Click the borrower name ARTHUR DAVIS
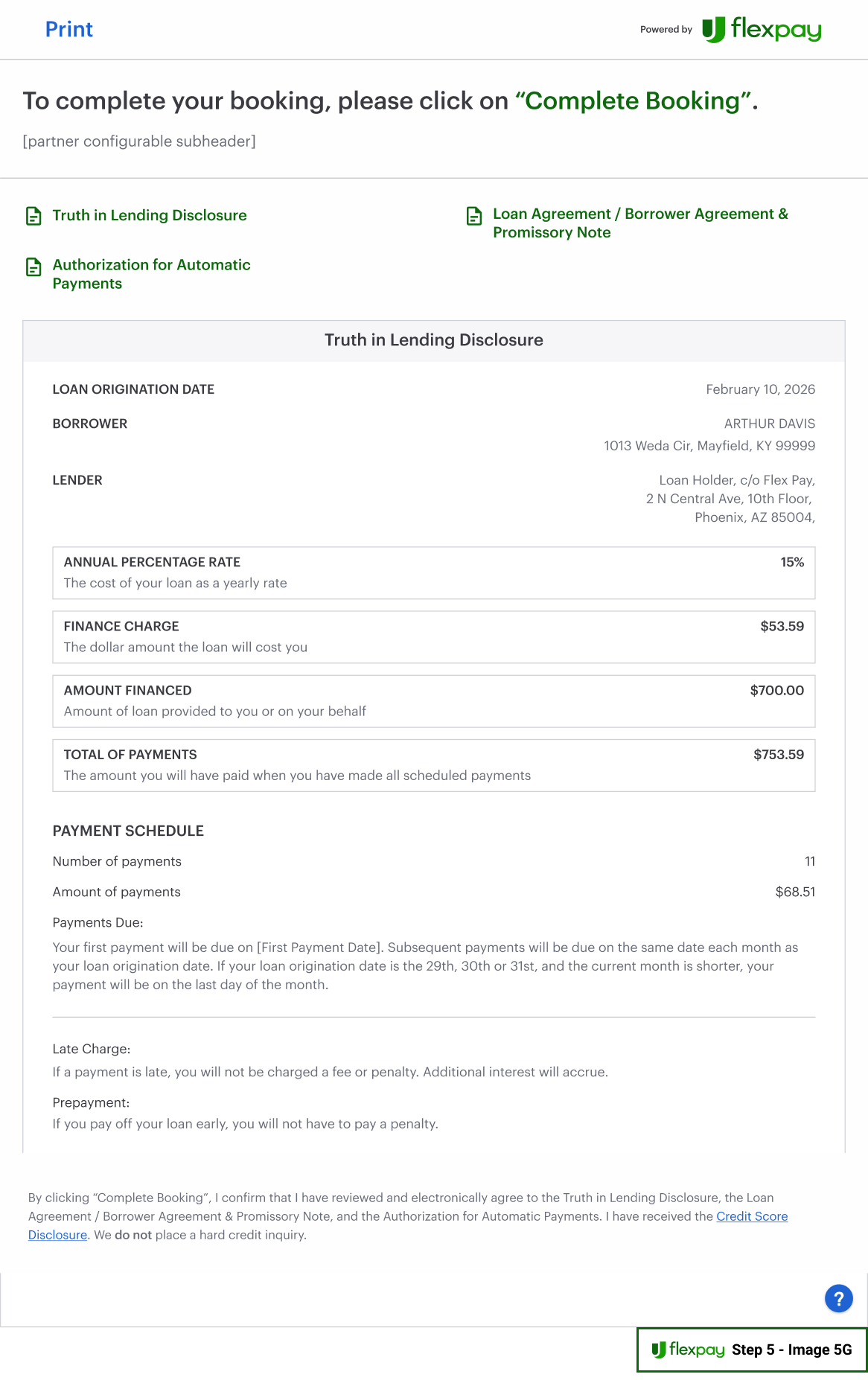Viewport: 868px width, 1380px height. 769,424
